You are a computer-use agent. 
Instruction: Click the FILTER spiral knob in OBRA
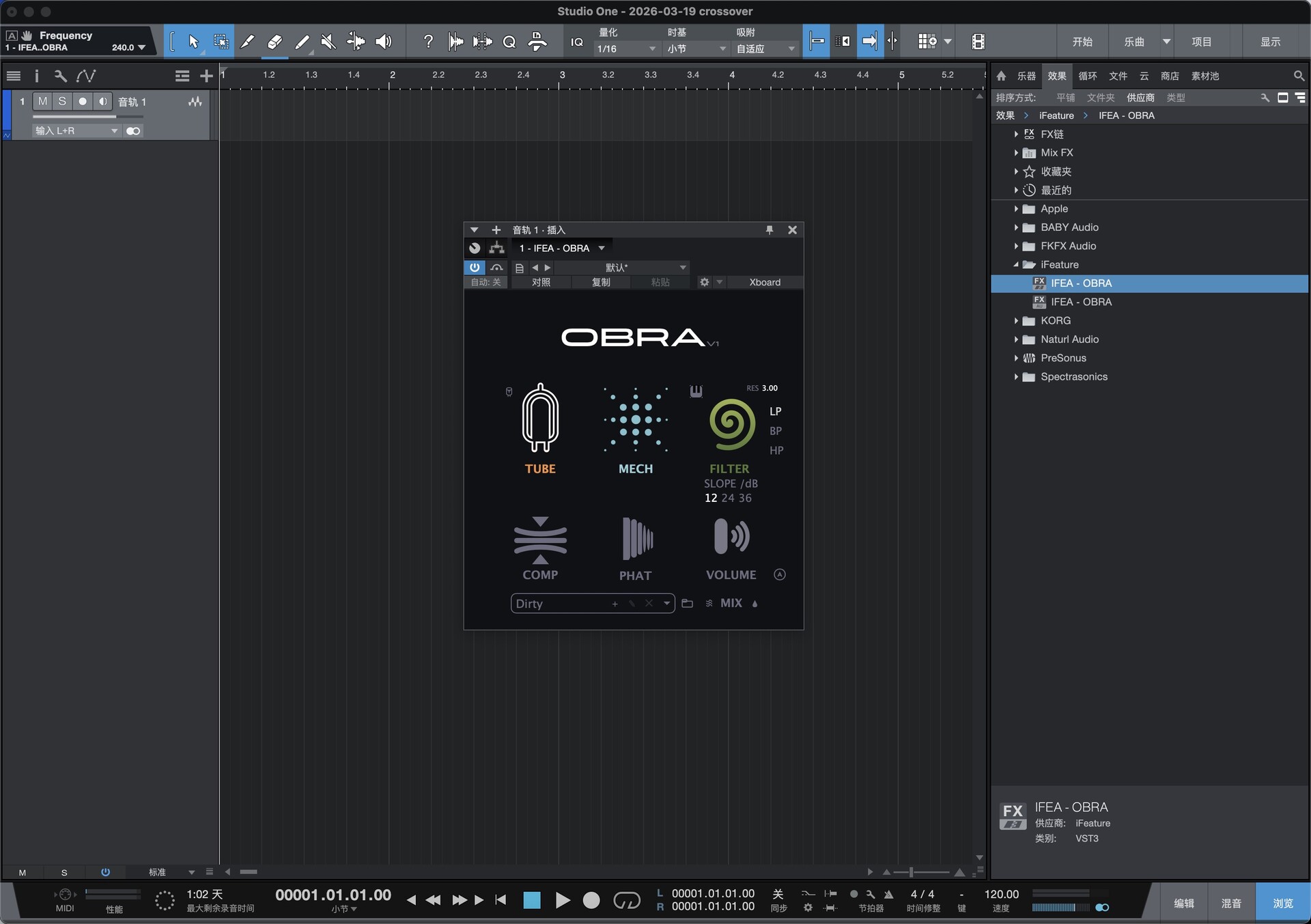[731, 425]
